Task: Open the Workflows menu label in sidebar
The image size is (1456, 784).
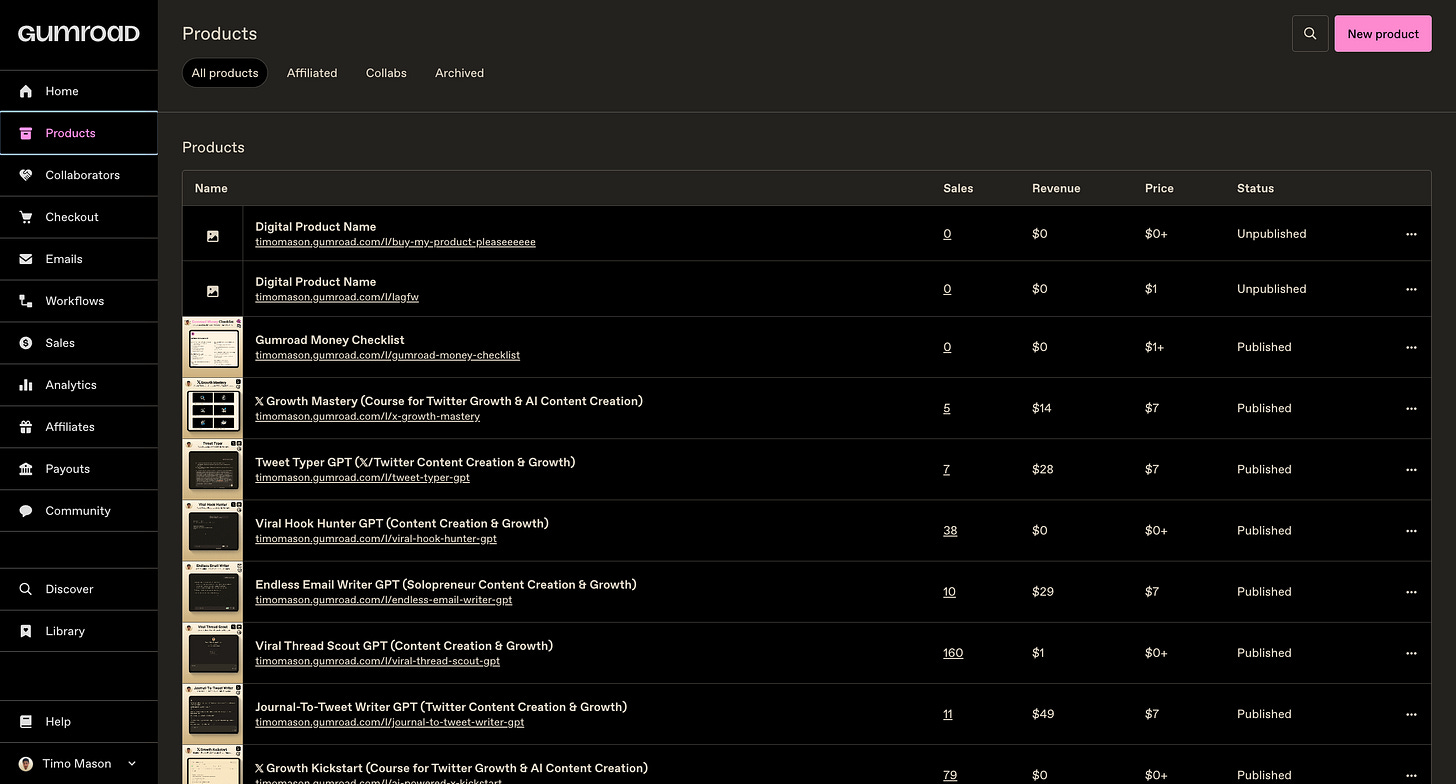Action: click(x=74, y=301)
